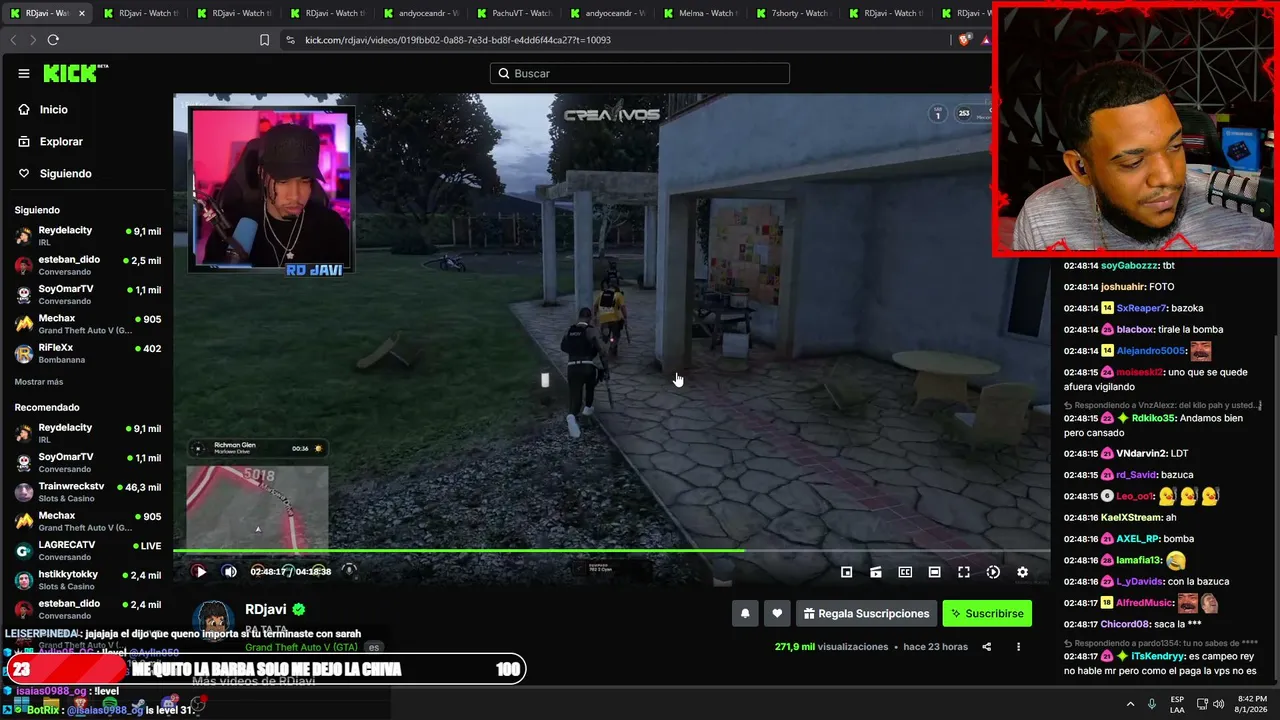Open esteban_dido channel under Siguiendo
Screen dimensions: 1280x720
(x=88, y=265)
